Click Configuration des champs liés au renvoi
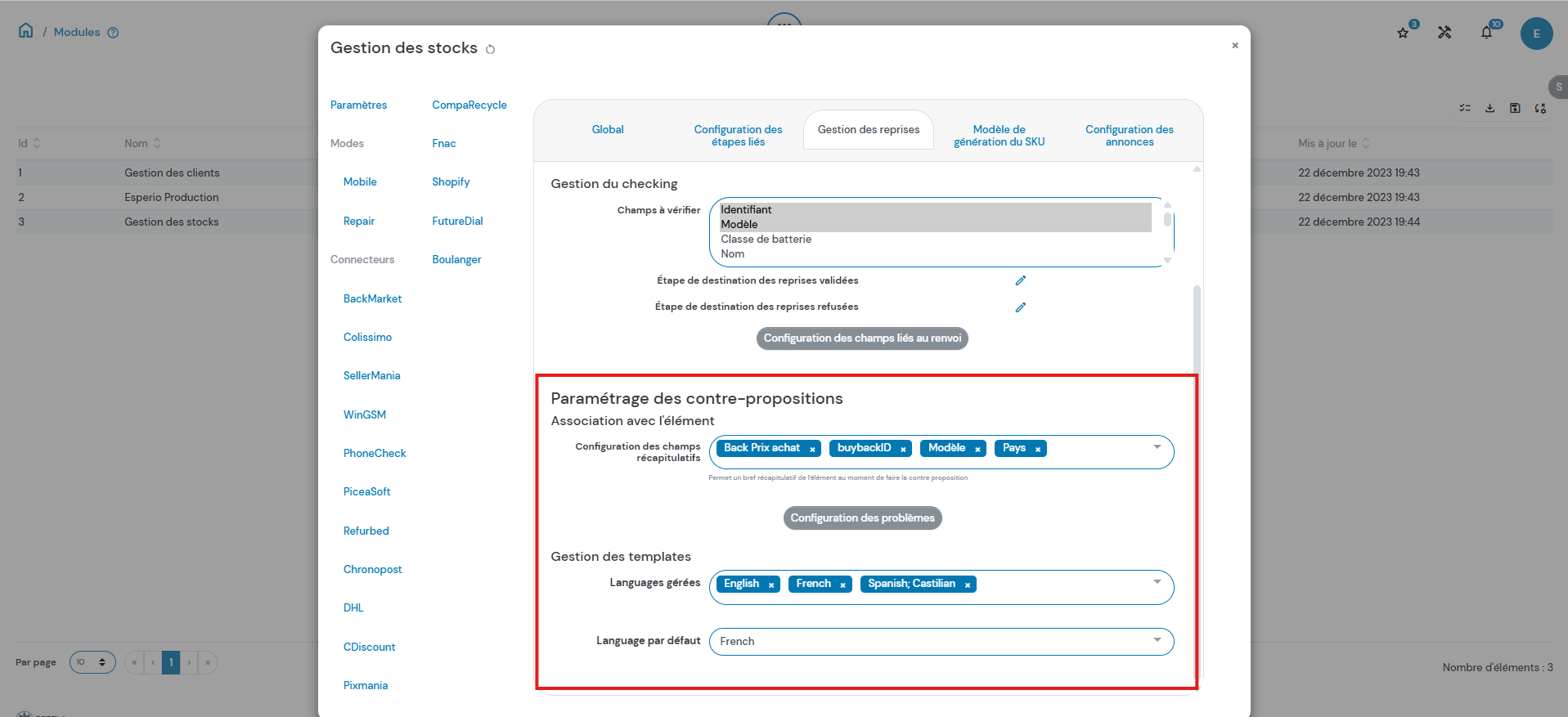The image size is (1568, 717). point(862,338)
